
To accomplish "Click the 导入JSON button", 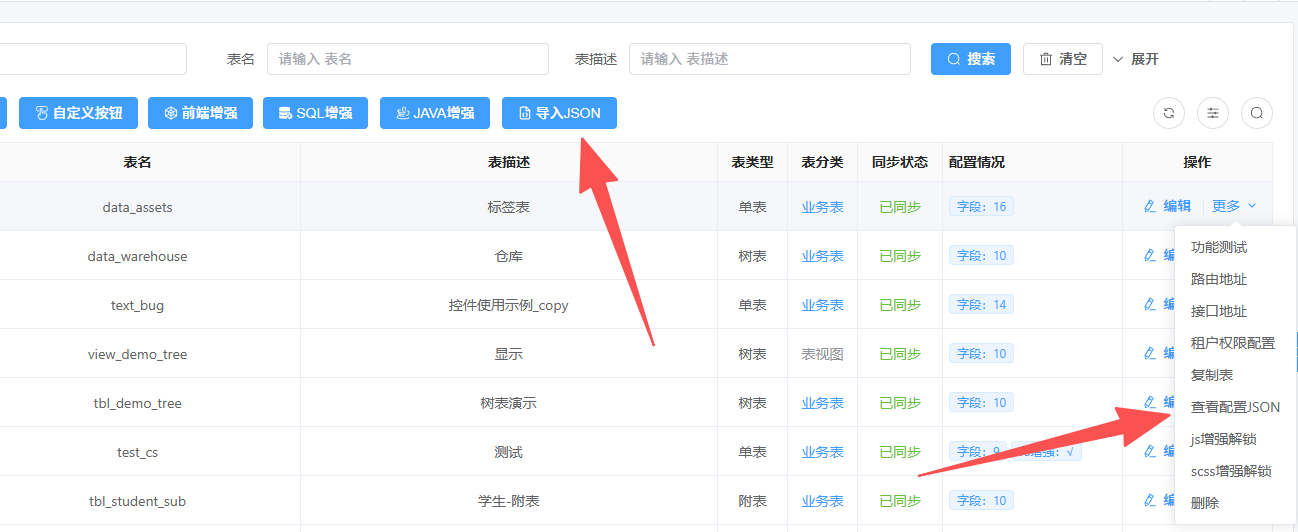I will coord(559,113).
